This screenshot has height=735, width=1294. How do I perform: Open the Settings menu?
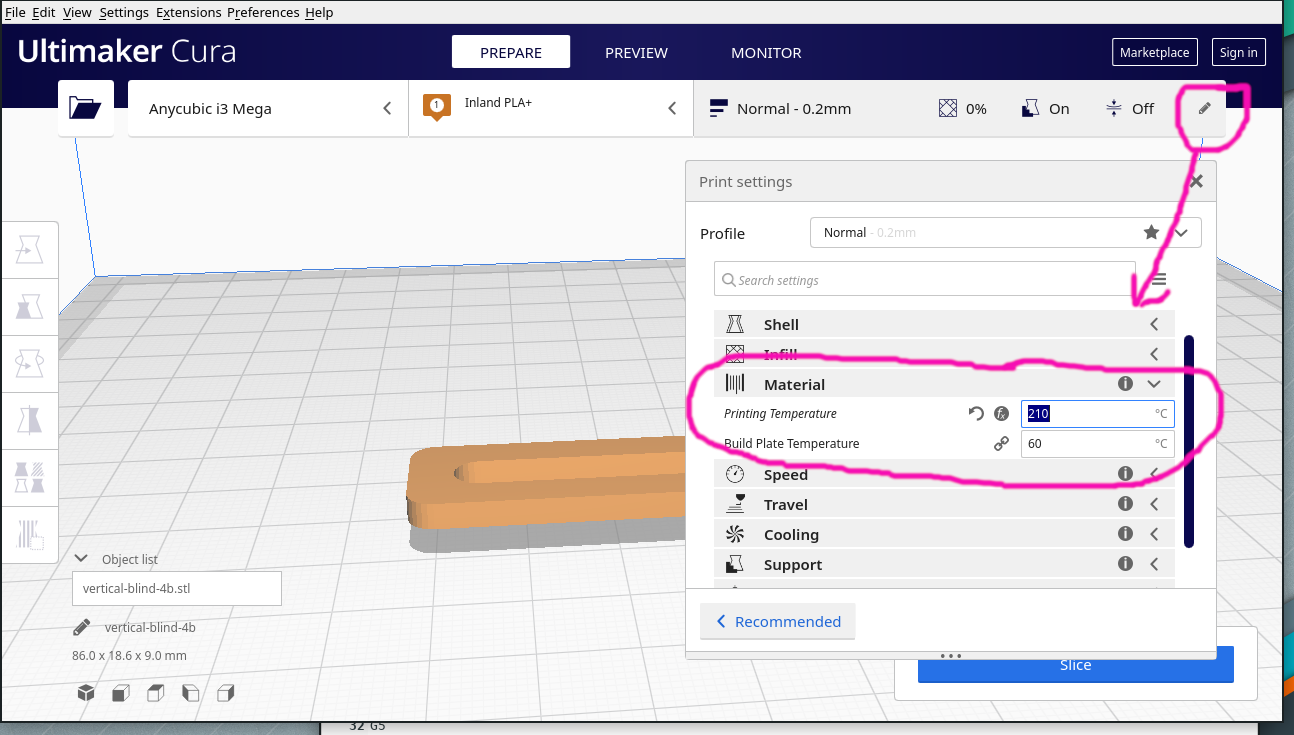(124, 12)
